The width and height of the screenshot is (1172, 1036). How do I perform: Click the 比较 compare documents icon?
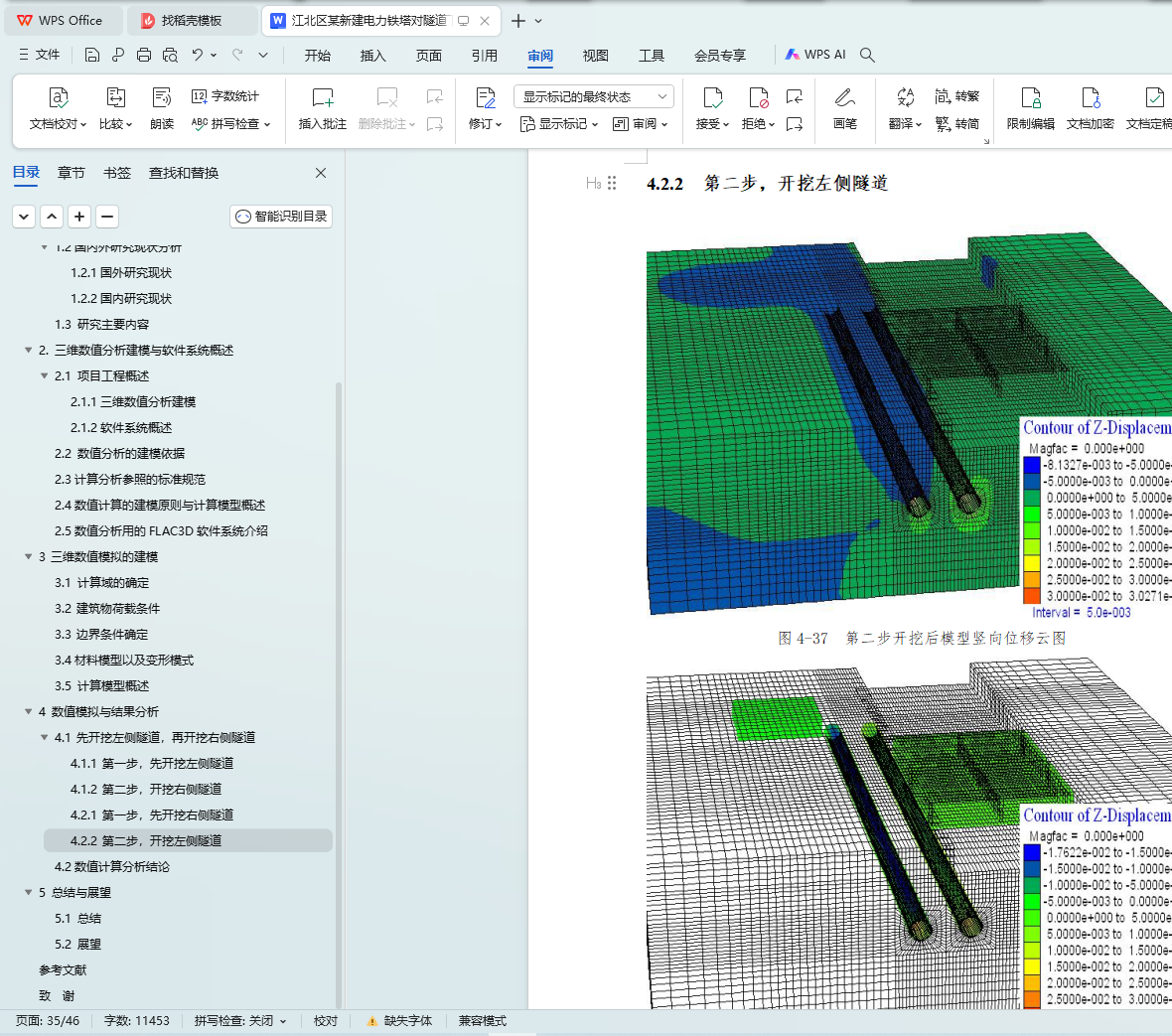click(x=116, y=109)
